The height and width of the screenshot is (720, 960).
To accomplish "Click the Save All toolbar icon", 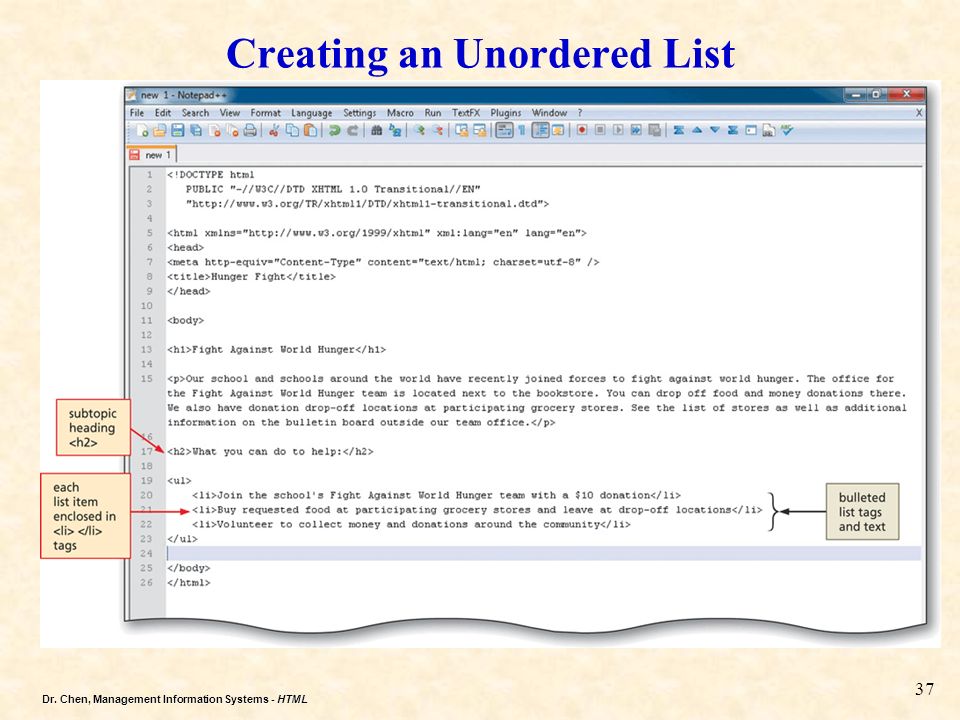I will 196,130.
